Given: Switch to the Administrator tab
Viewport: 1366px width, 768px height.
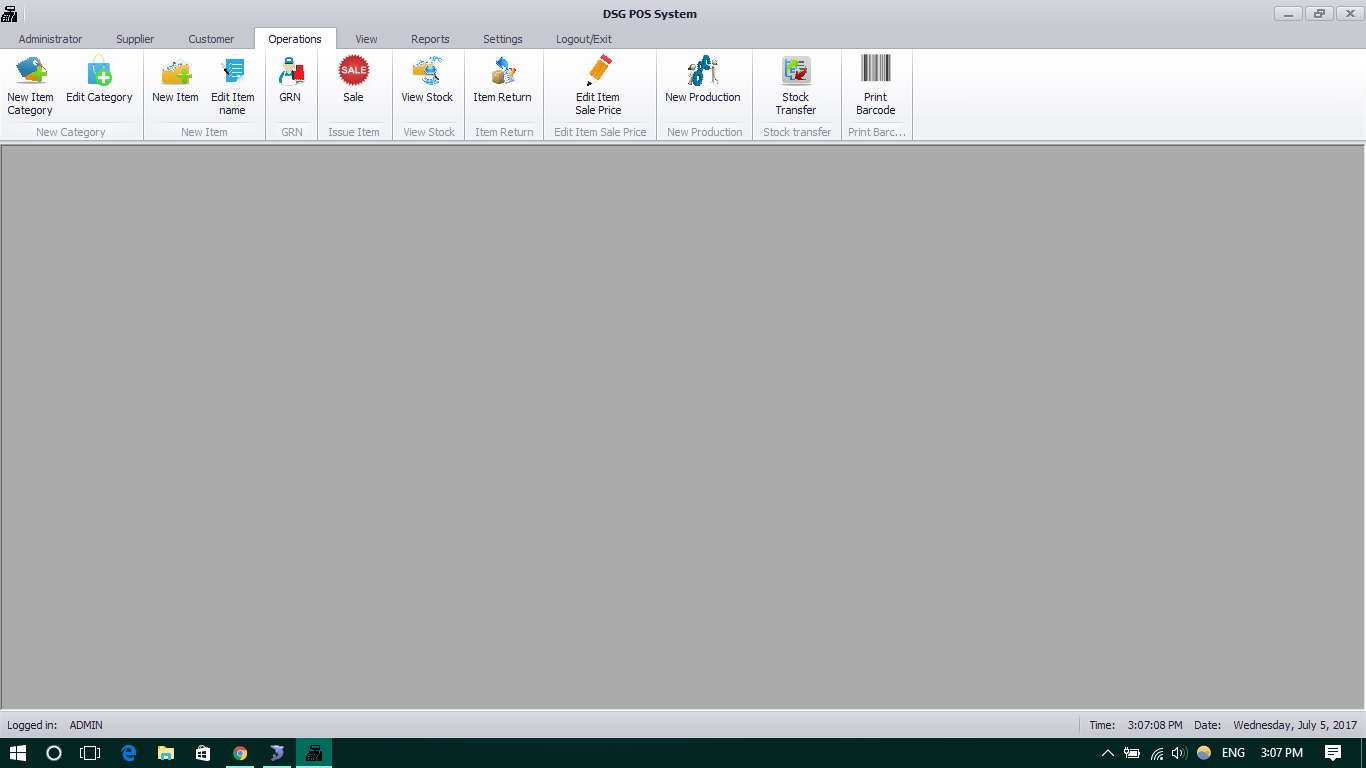Looking at the screenshot, I should pyautogui.click(x=50, y=39).
